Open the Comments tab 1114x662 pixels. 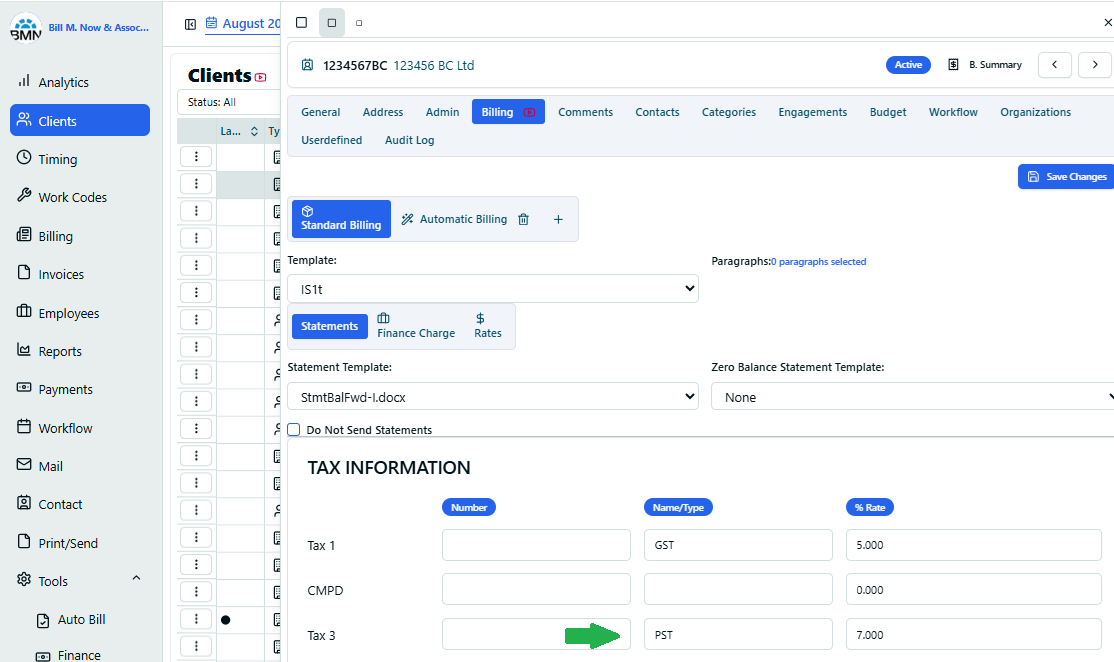[585, 112]
